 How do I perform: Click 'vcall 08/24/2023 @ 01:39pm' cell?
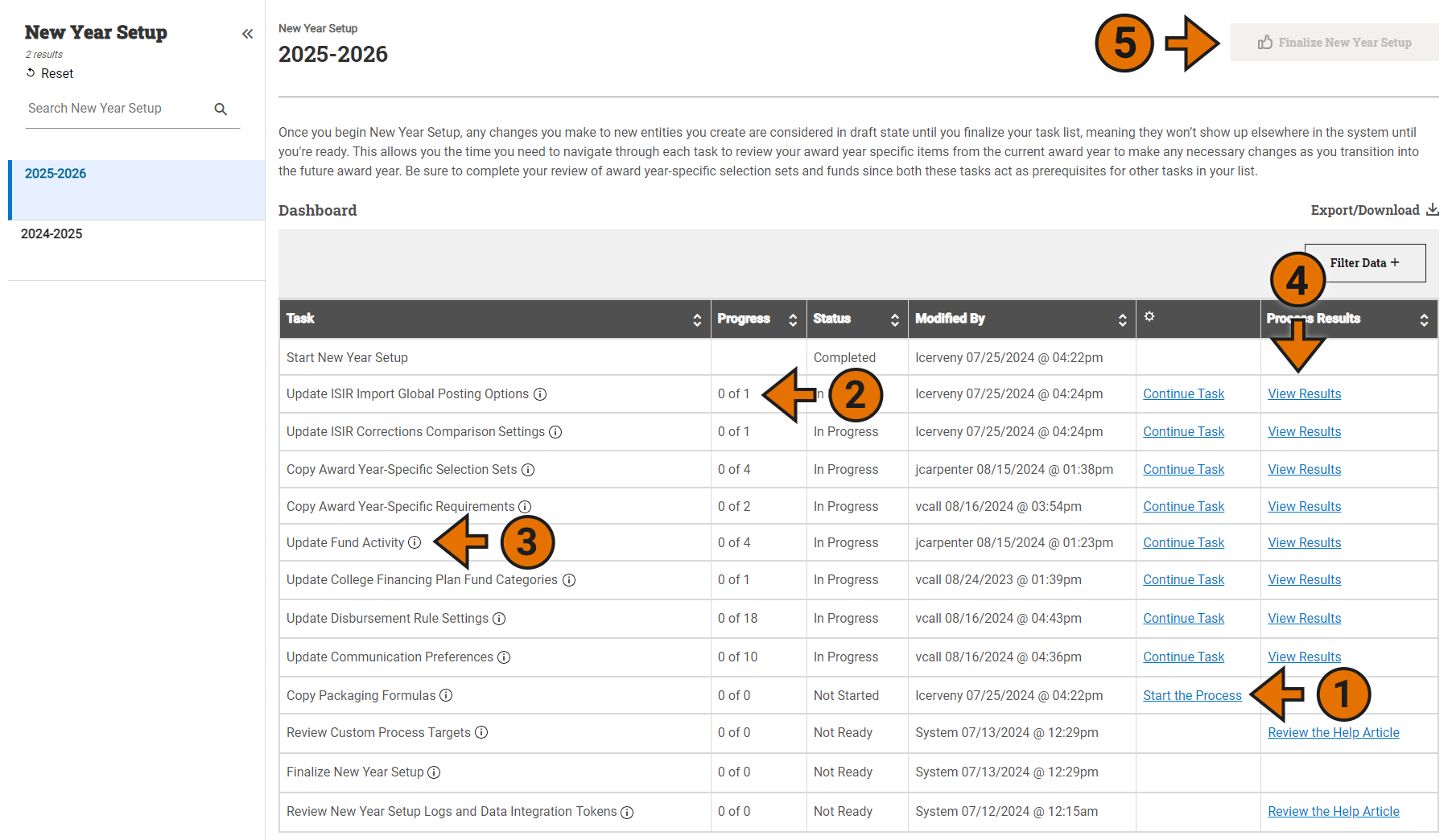pyautogui.click(x=1022, y=580)
